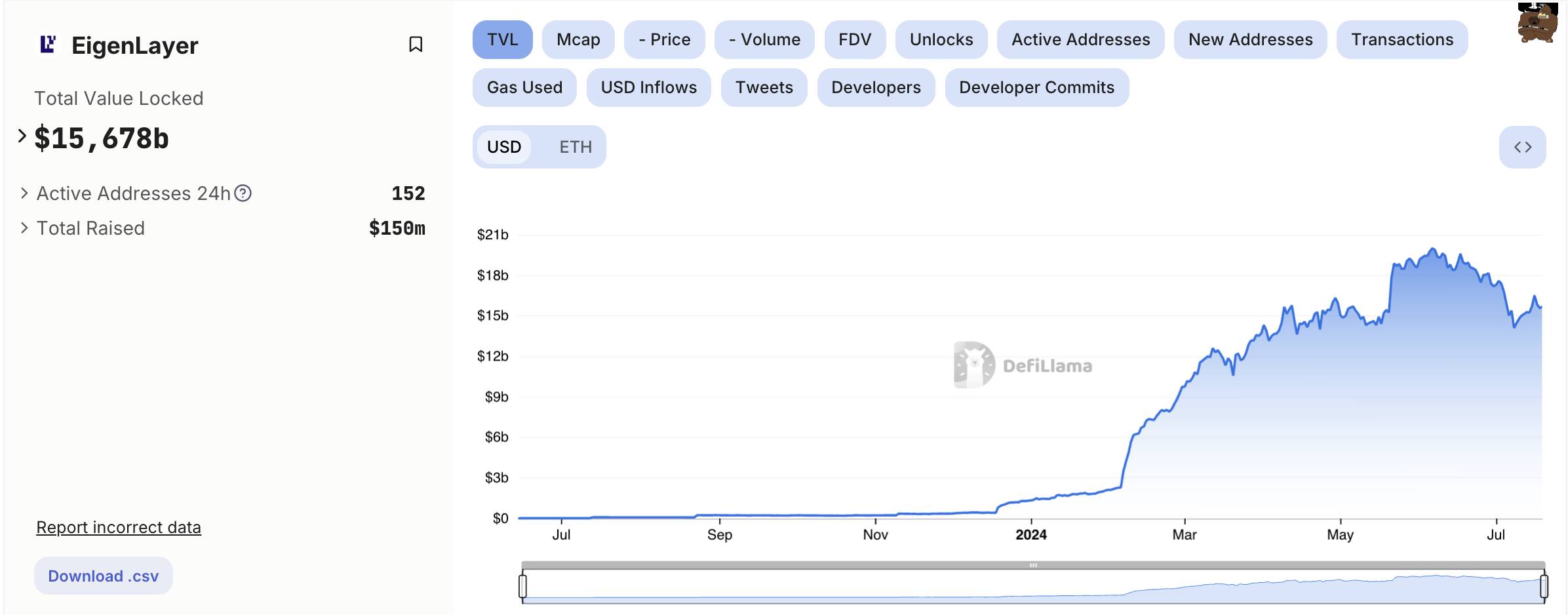Click the 2024 x-axis label

click(1031, 535)
